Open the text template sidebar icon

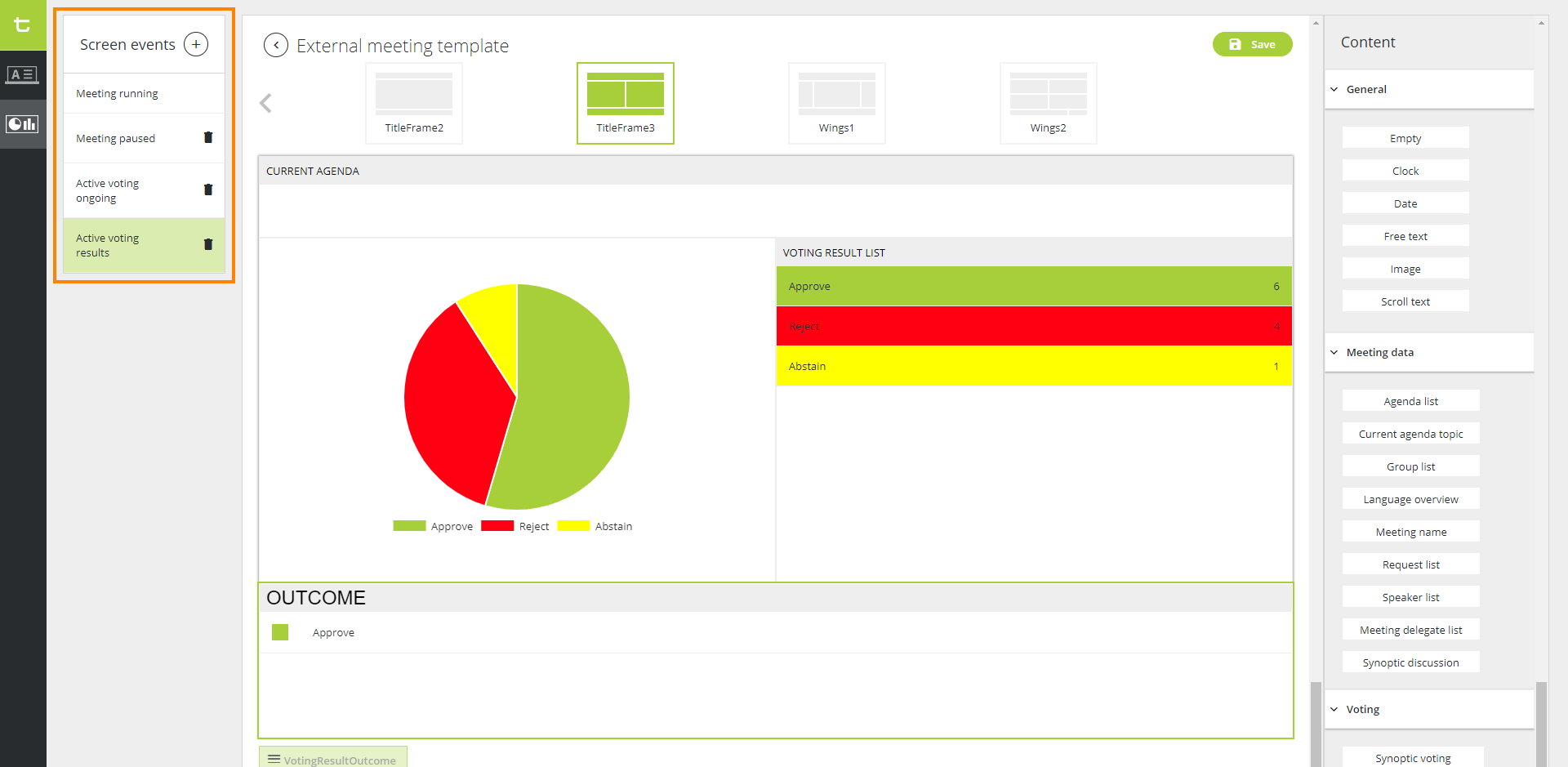[x=22, y=75]
